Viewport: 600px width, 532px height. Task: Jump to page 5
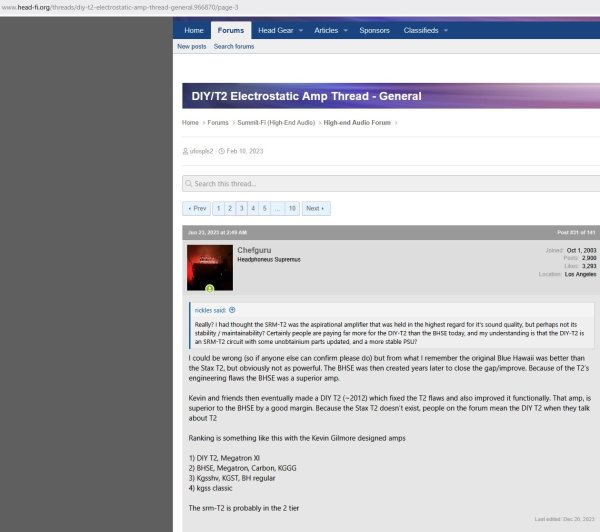(x=264, y=208)
